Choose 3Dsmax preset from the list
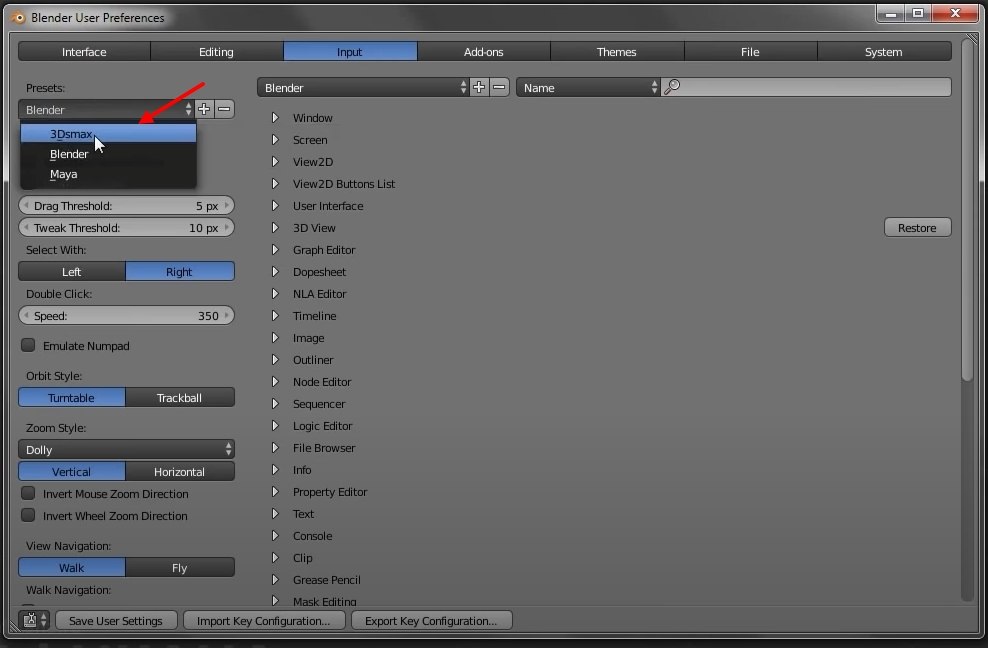Screen dimensions: 988x648 [x=108, y=134]
